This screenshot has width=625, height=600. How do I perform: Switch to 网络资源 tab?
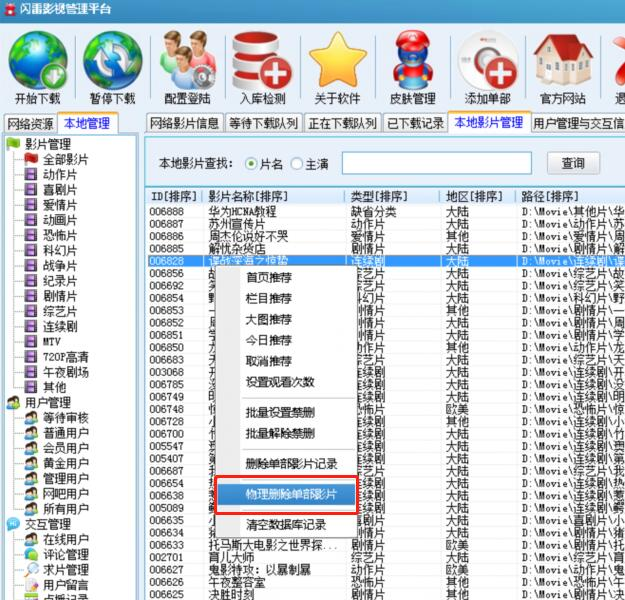30,124
